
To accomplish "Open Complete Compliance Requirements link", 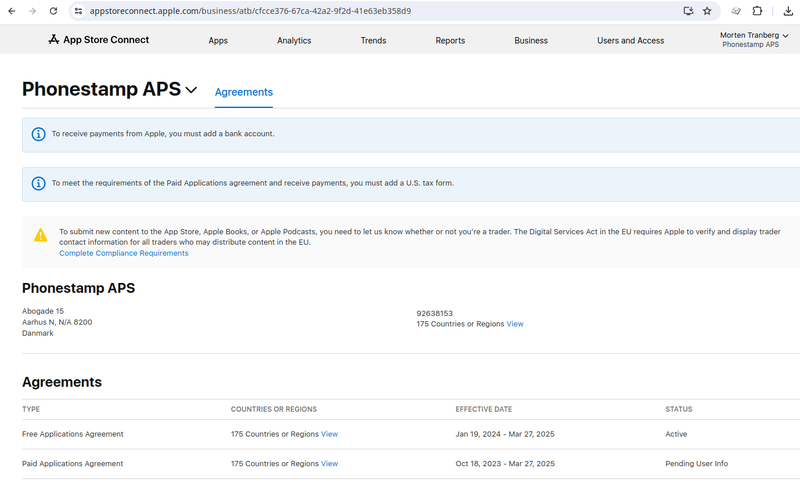I will (x=123, y=253).
